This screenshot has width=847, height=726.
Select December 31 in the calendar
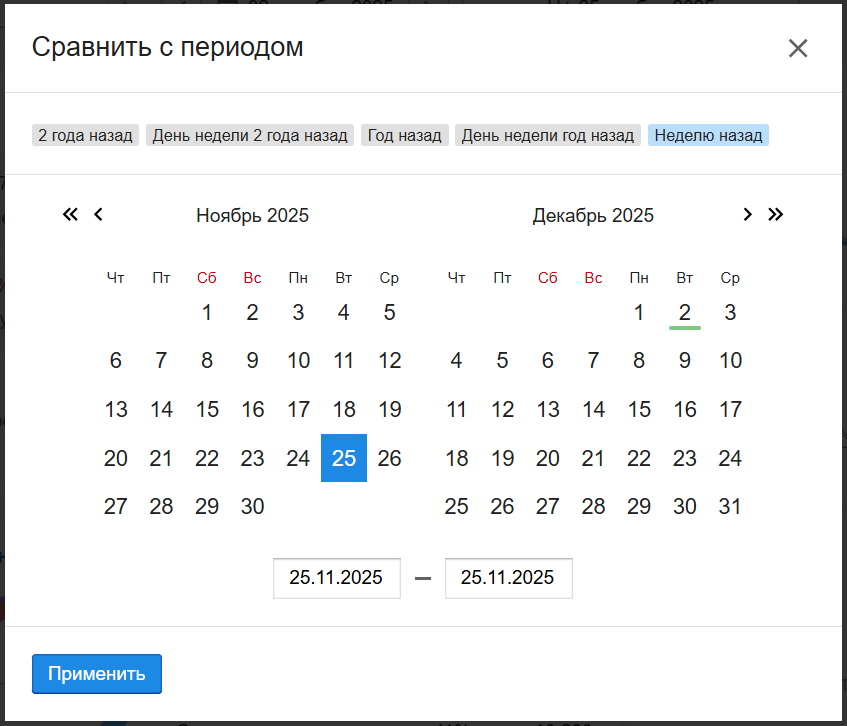pos(730,507)
